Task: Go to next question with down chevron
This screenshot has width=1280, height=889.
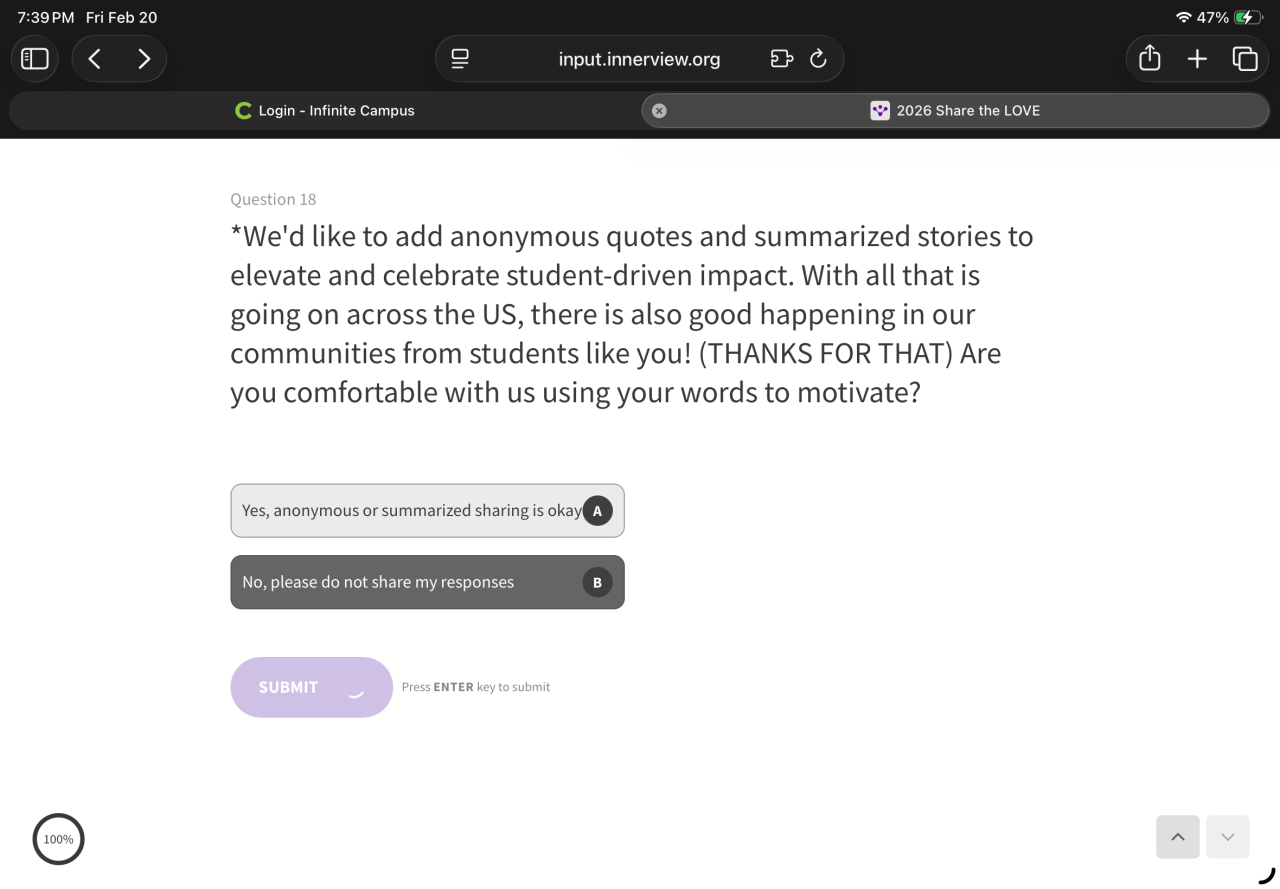Action: coord(1228,837)
